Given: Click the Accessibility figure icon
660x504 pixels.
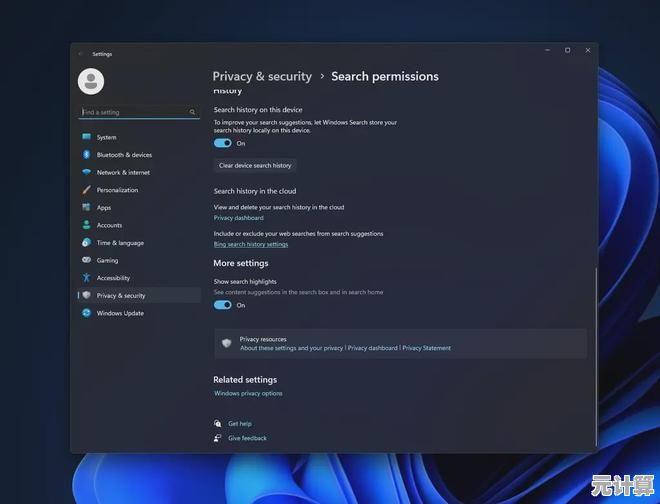Looking at the screenshot, I should [x=87, y=278].
